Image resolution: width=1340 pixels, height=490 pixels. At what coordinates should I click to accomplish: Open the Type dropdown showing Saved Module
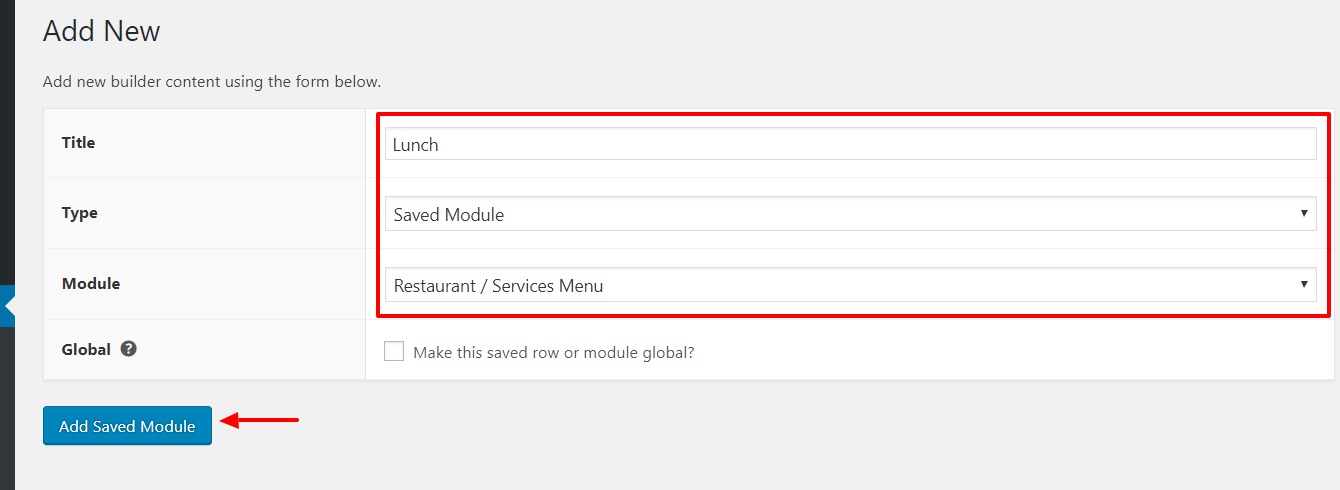tap(850, 214)
